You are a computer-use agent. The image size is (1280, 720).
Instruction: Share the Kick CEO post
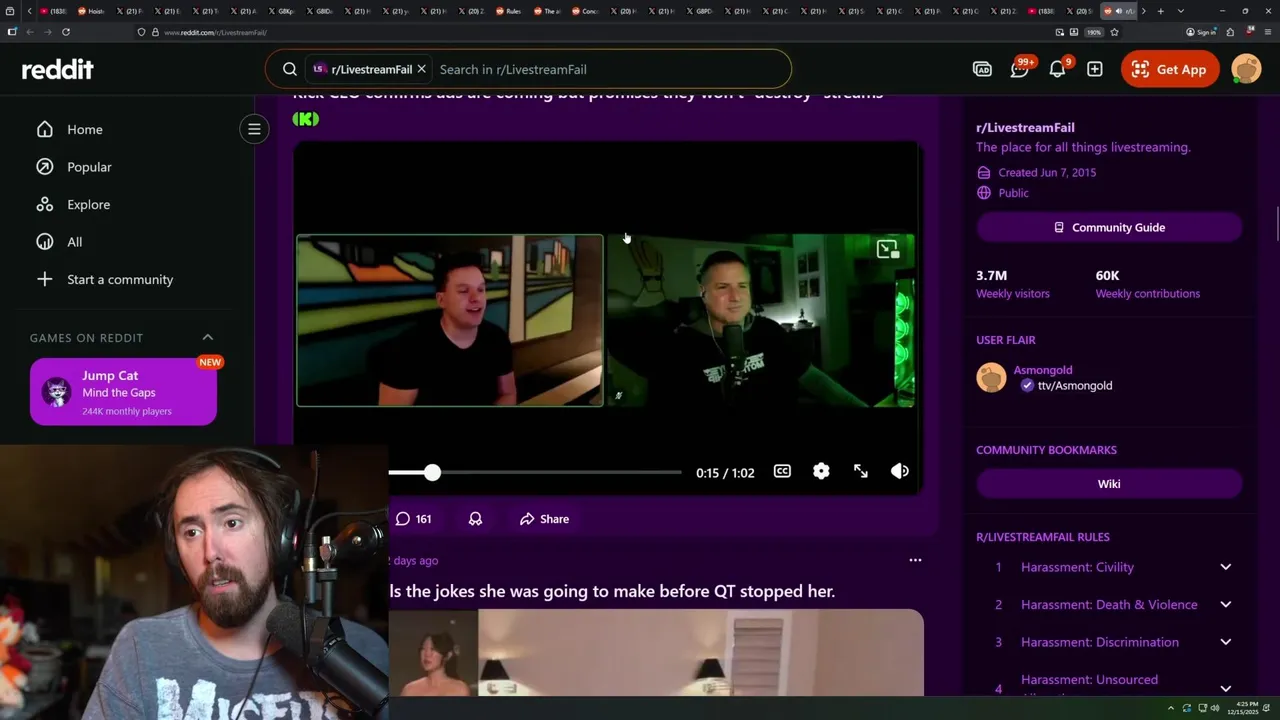[544, 519]
